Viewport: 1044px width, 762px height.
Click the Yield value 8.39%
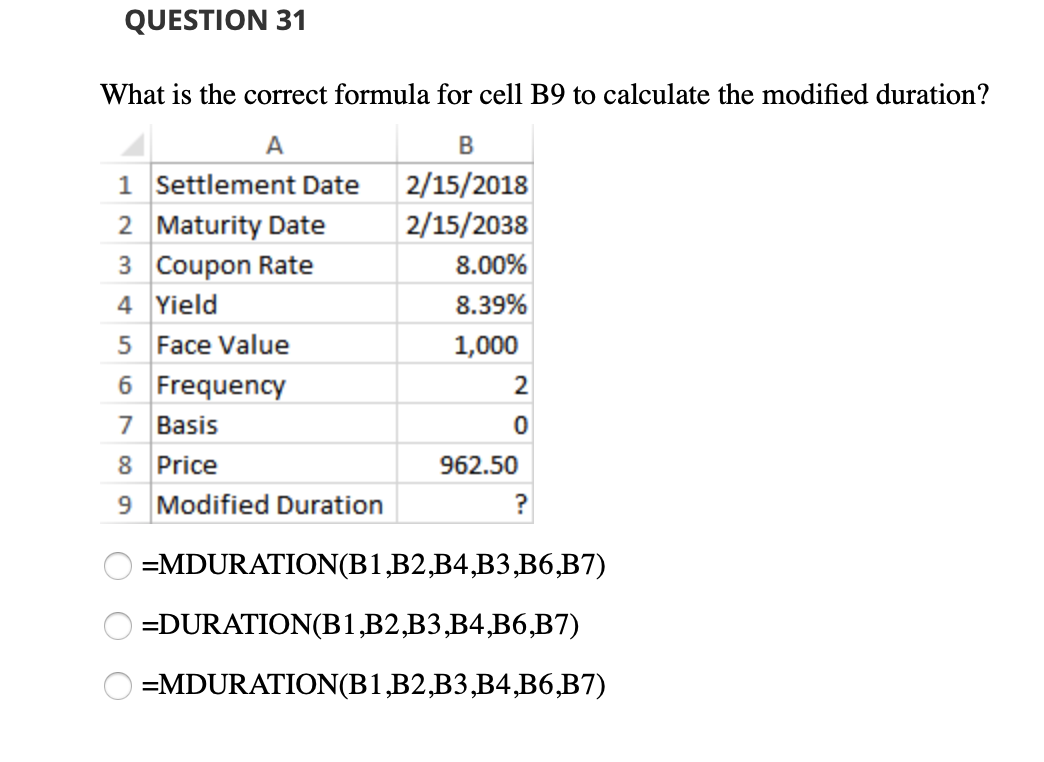465,304
